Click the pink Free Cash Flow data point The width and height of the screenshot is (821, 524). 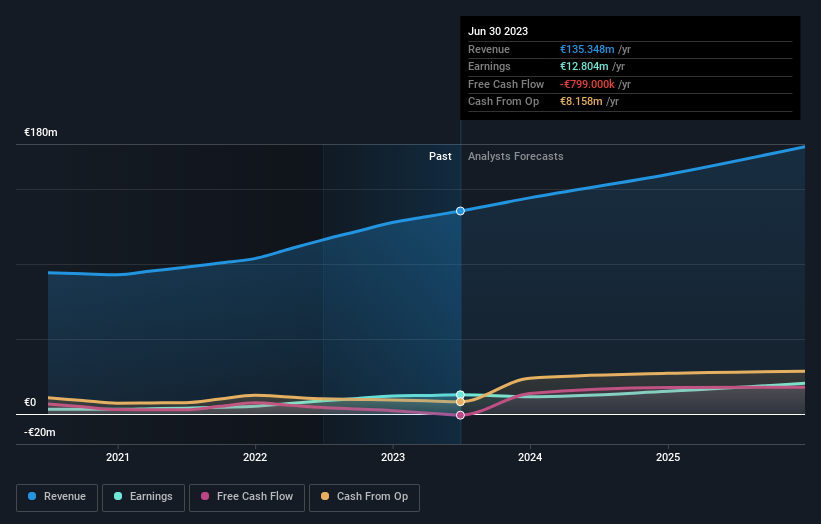coord(460,415)
